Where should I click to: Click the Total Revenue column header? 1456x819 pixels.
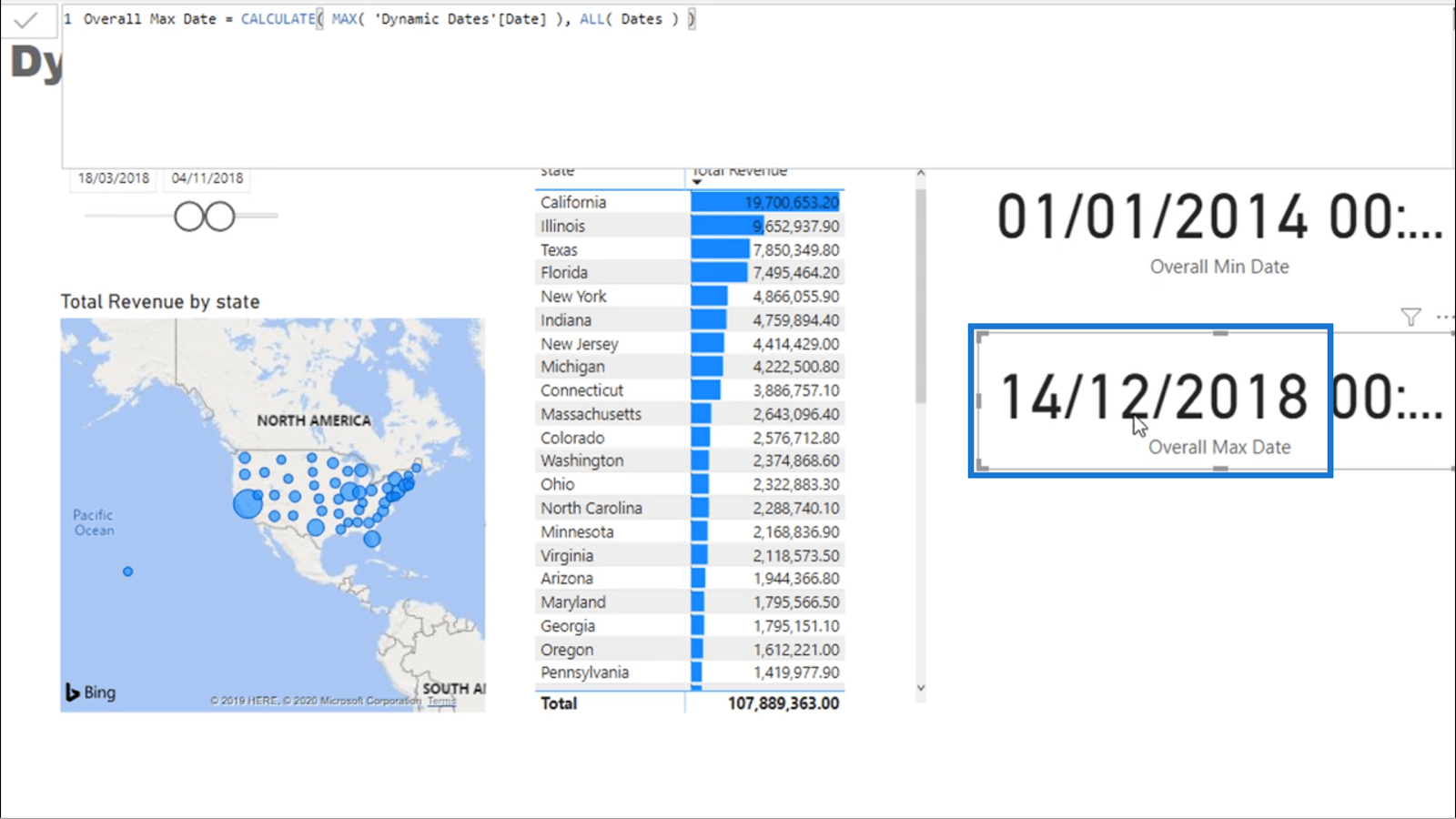pos(740,171)
